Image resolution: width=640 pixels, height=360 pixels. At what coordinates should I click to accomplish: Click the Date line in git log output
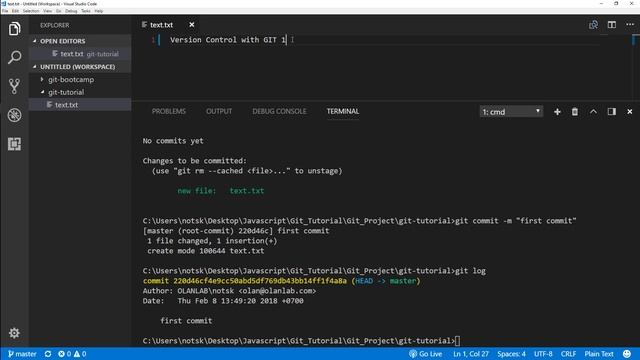click(x=223, y=301)
